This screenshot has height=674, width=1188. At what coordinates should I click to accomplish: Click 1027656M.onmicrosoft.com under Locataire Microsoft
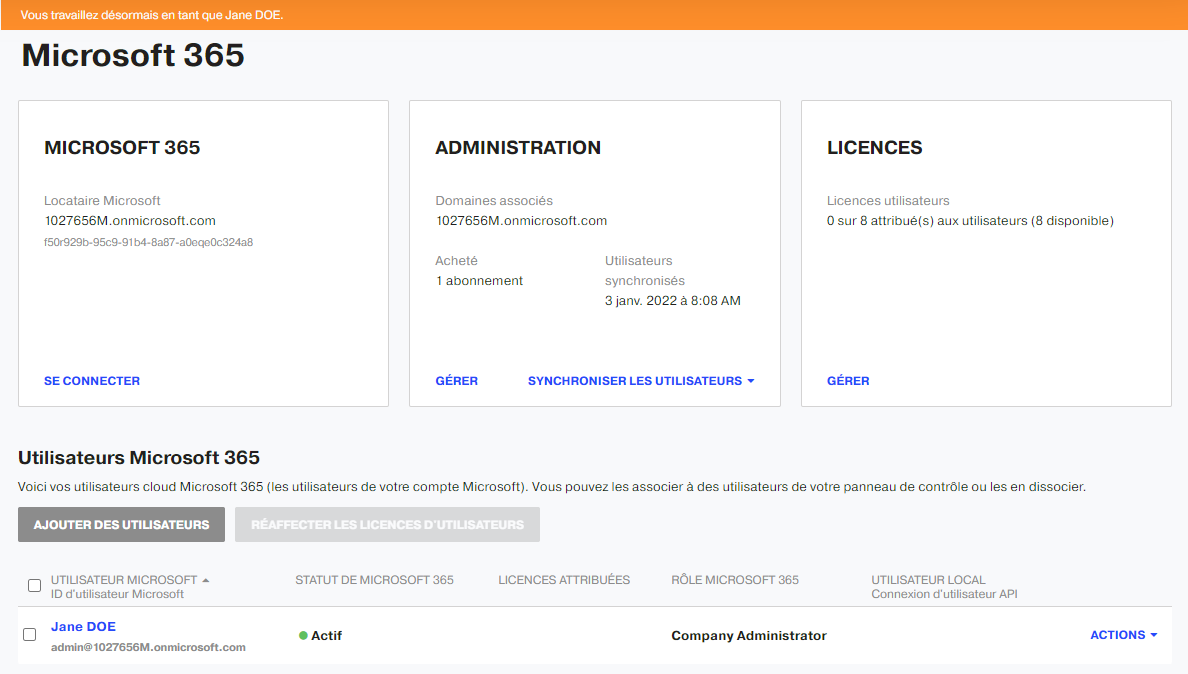(130, 221)
